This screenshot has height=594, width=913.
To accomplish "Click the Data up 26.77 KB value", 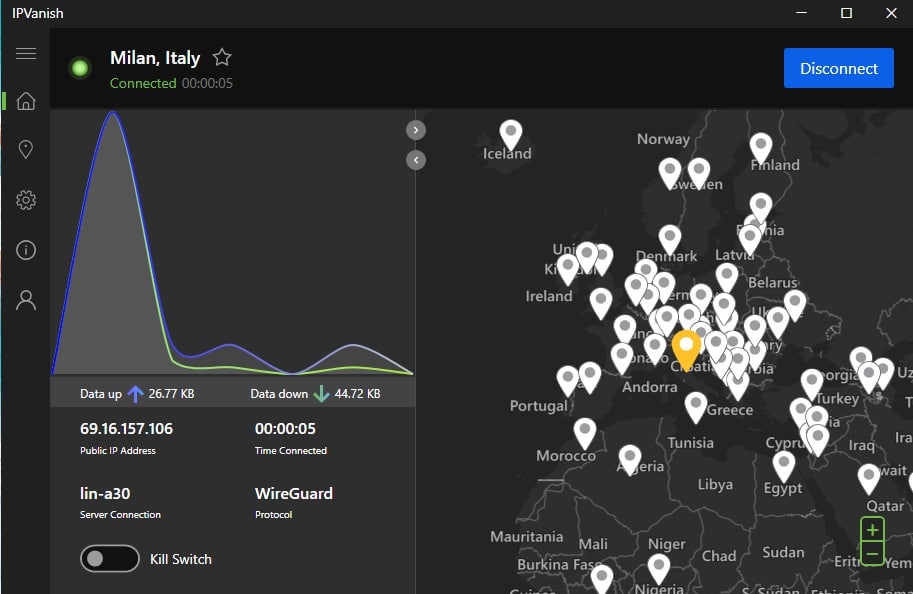I will (171, 394).
